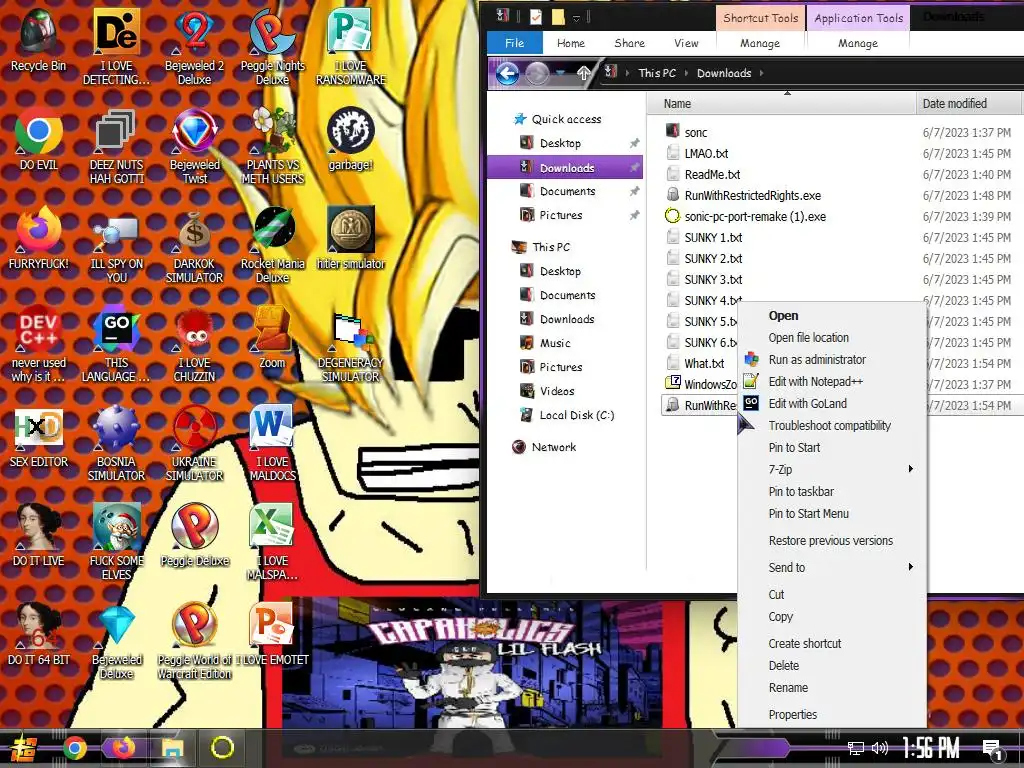
Task: Open Manage tab under Shortcut Tools
Action: [760, 43]
